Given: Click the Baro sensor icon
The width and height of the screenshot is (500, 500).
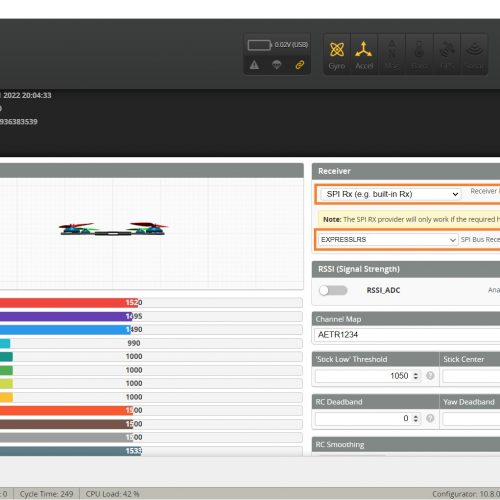Looking at the screenshot, I should [419, 54].
